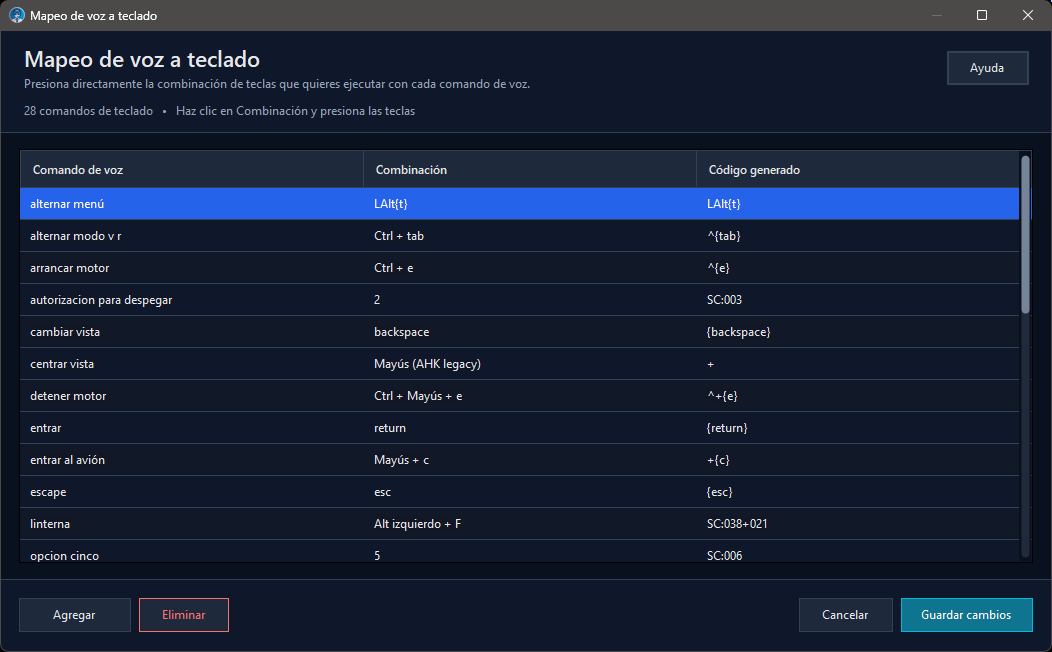Click the Eliminar button
The width and height of the screenshot is (1052, 652).
[184, 615]
